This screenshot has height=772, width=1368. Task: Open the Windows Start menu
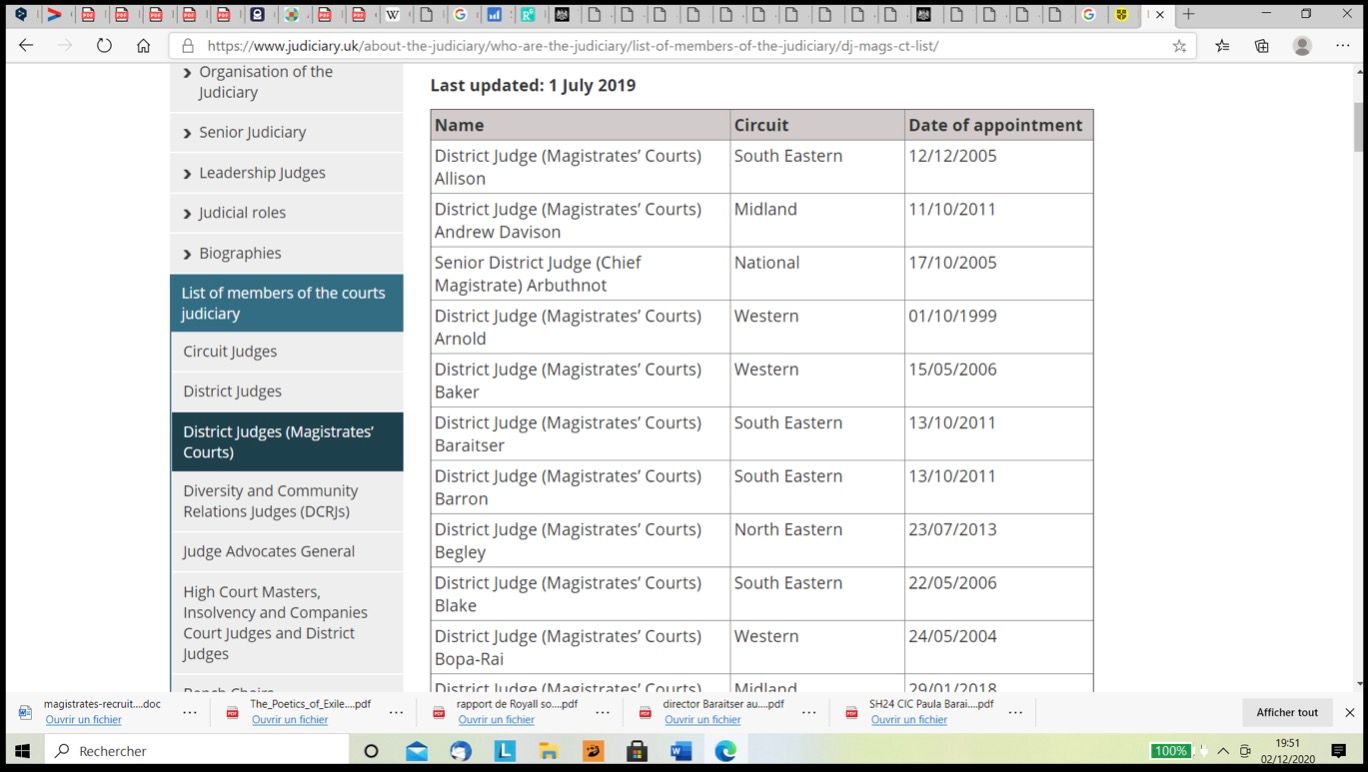(22, 750)
